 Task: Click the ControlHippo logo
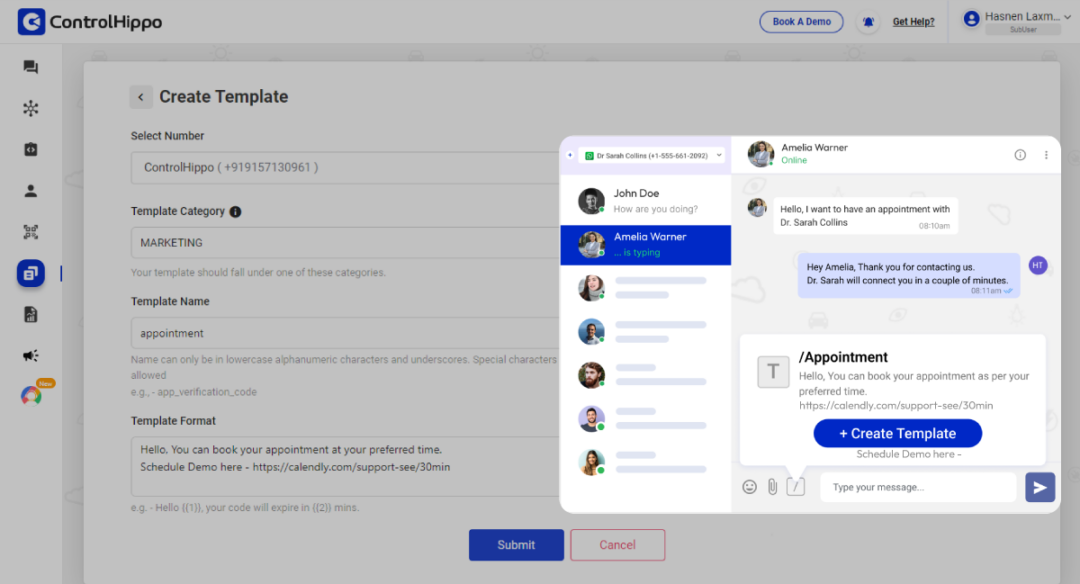point(90,22)
